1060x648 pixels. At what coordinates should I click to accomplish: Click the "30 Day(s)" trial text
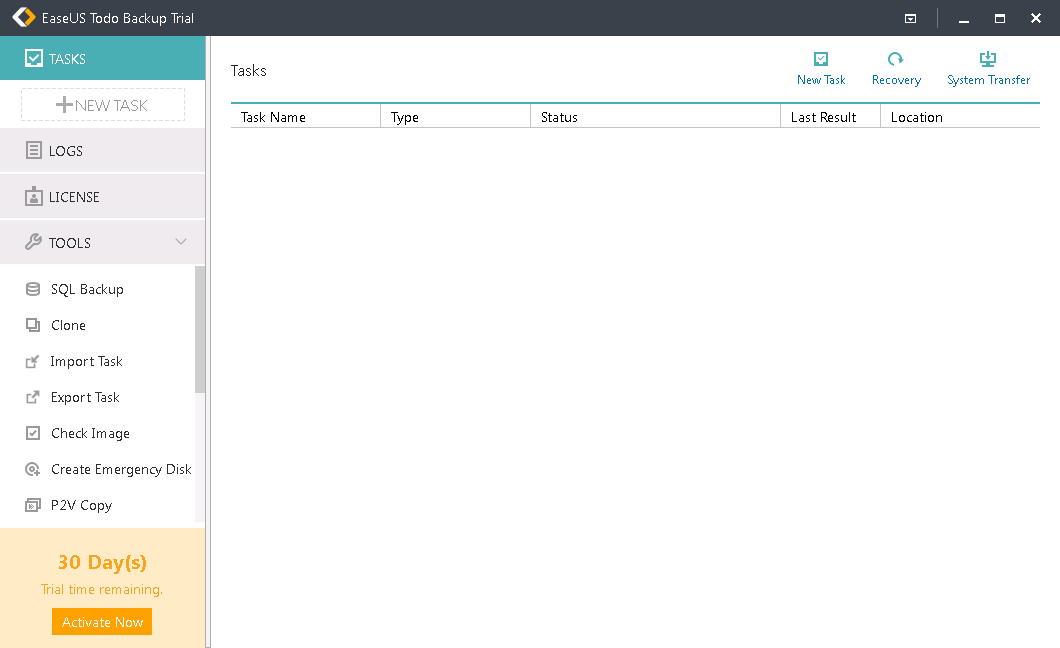(x=102, y=562)
